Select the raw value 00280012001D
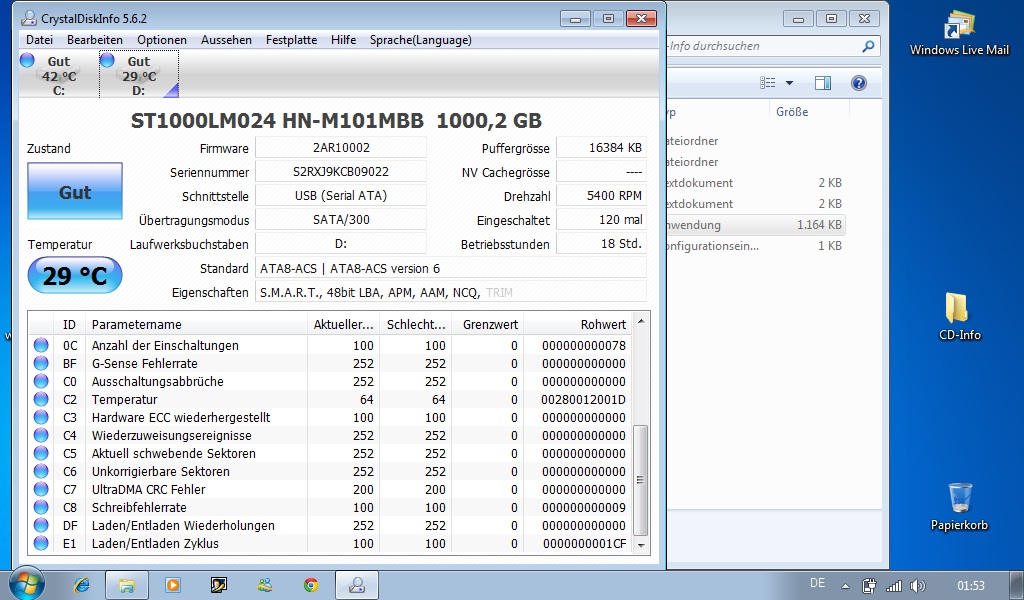 click(583, 400)
